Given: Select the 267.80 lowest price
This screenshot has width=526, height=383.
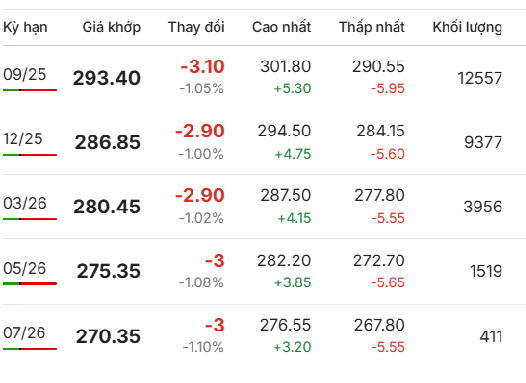Looking at the screenshot, I should pyautogui.click(x=379, y=325).
